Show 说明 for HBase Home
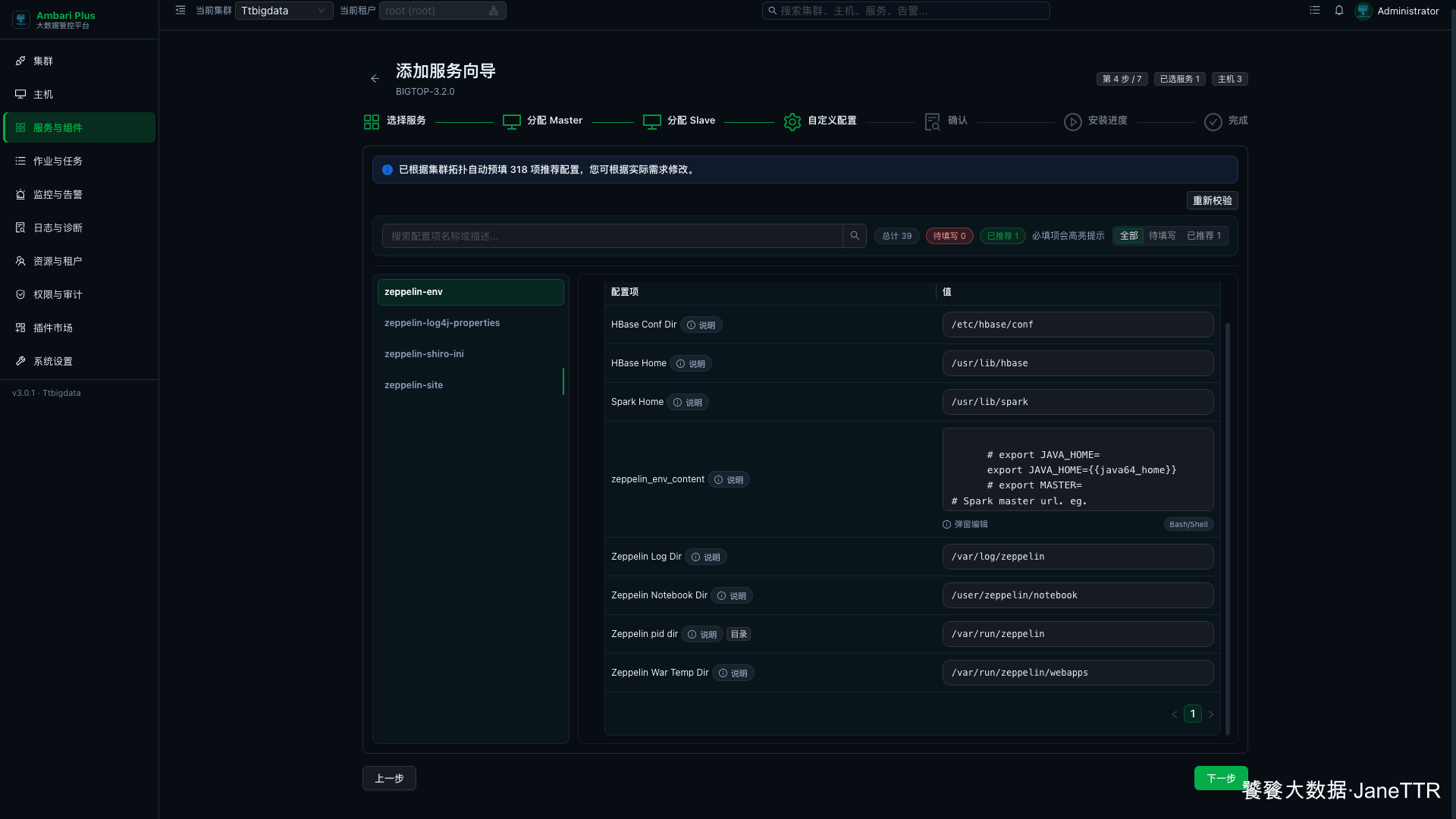 691,364
